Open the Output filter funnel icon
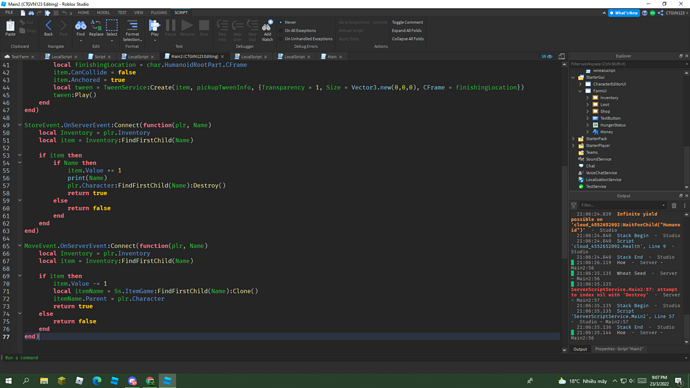Screen dimensions: 690x388 pos(573,205)
